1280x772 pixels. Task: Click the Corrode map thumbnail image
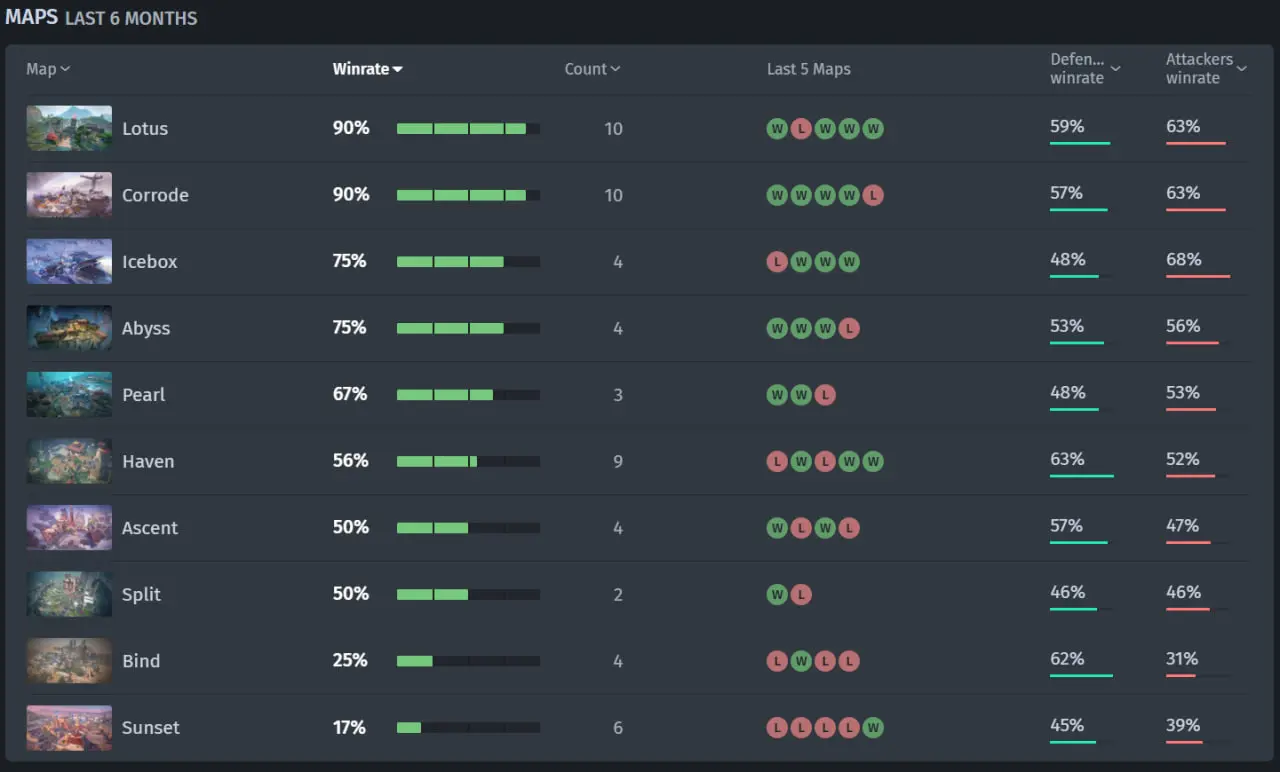tap(69, 195)
